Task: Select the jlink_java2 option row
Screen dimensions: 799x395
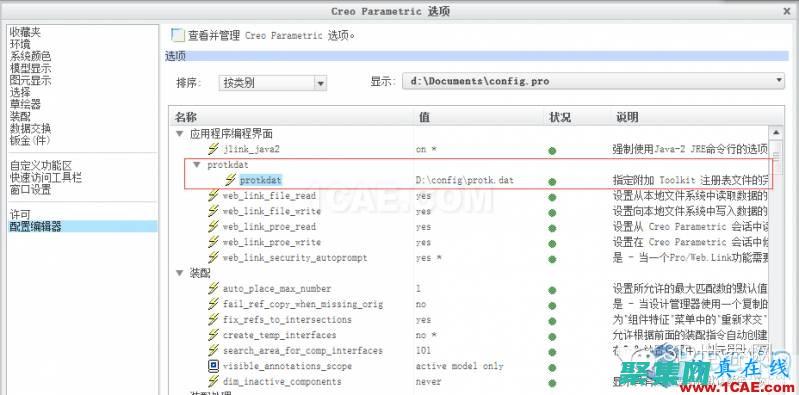Action: point(251,149)
